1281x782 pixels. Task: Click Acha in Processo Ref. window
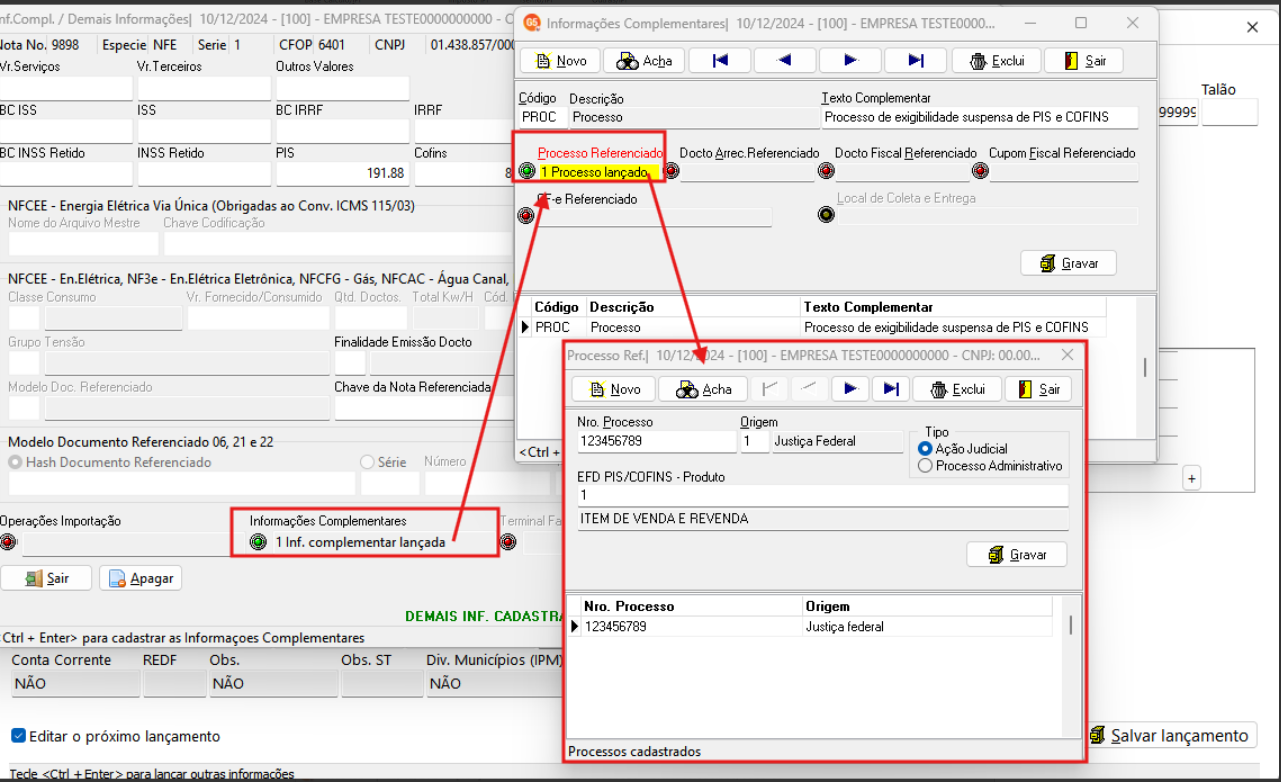704,389
